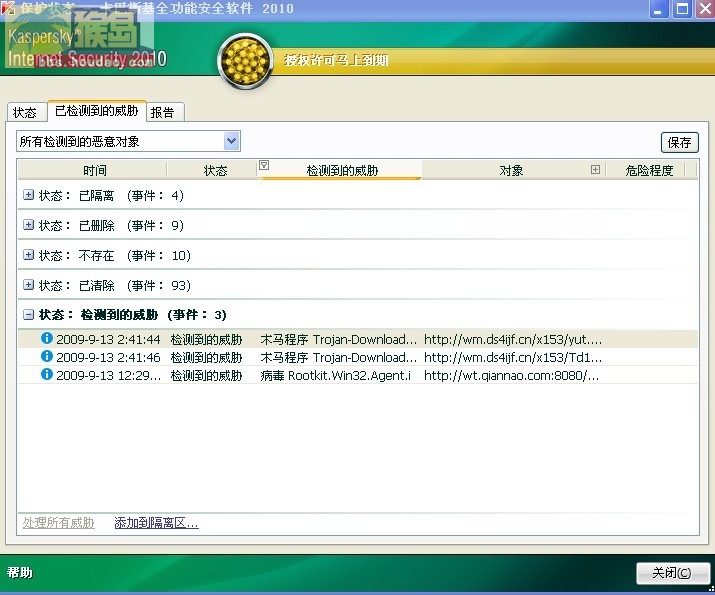Click the wm.ds4ijf.cn/x153/Td1 URL
Image resolution: width=715 pixels, height=595 pixels.
(513, 357)
